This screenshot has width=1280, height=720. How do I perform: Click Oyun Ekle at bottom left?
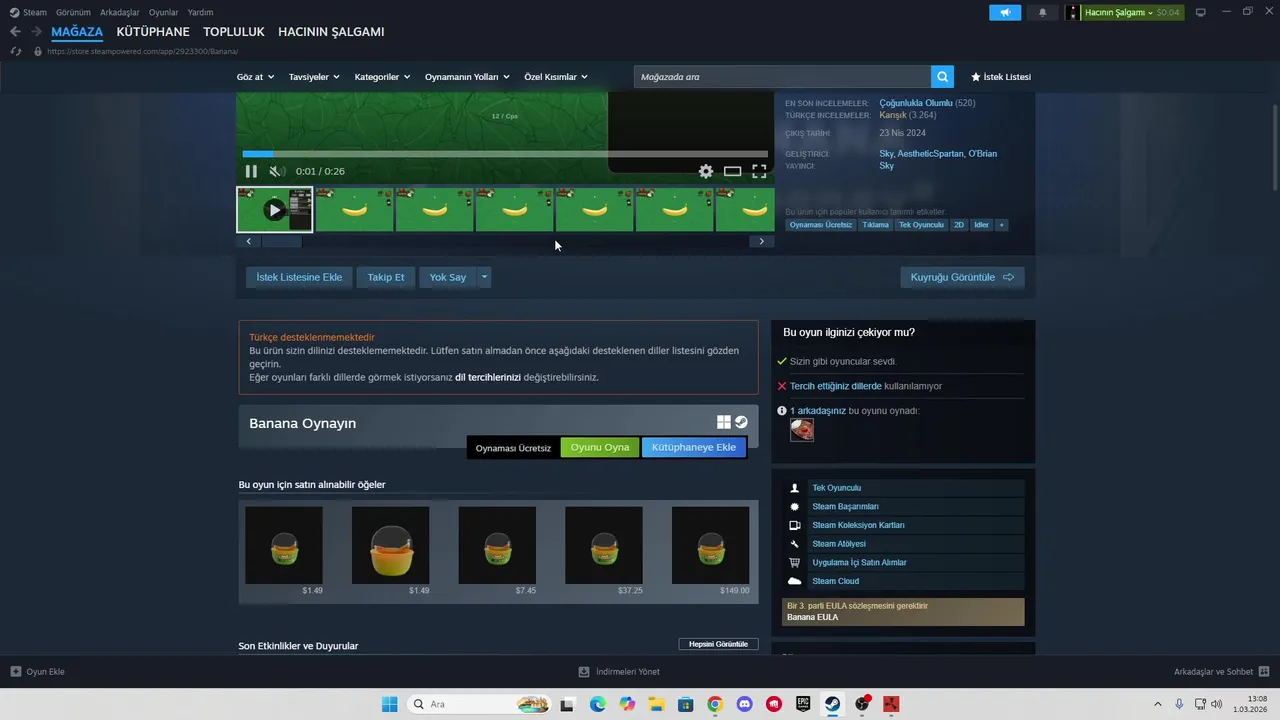(x=38, y=672)
